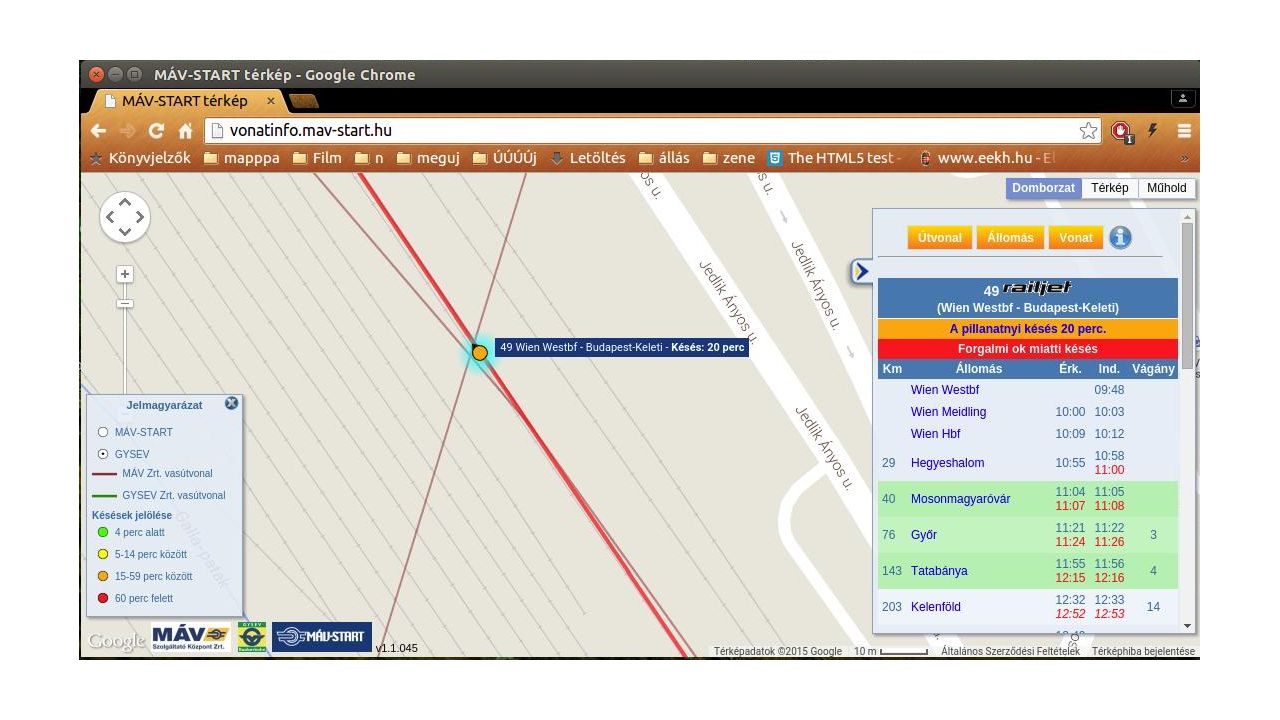Open Wien Hbf station link
Image resolution: width=1280 pixels, height=720 pixels.
click(x=935, y=434)
